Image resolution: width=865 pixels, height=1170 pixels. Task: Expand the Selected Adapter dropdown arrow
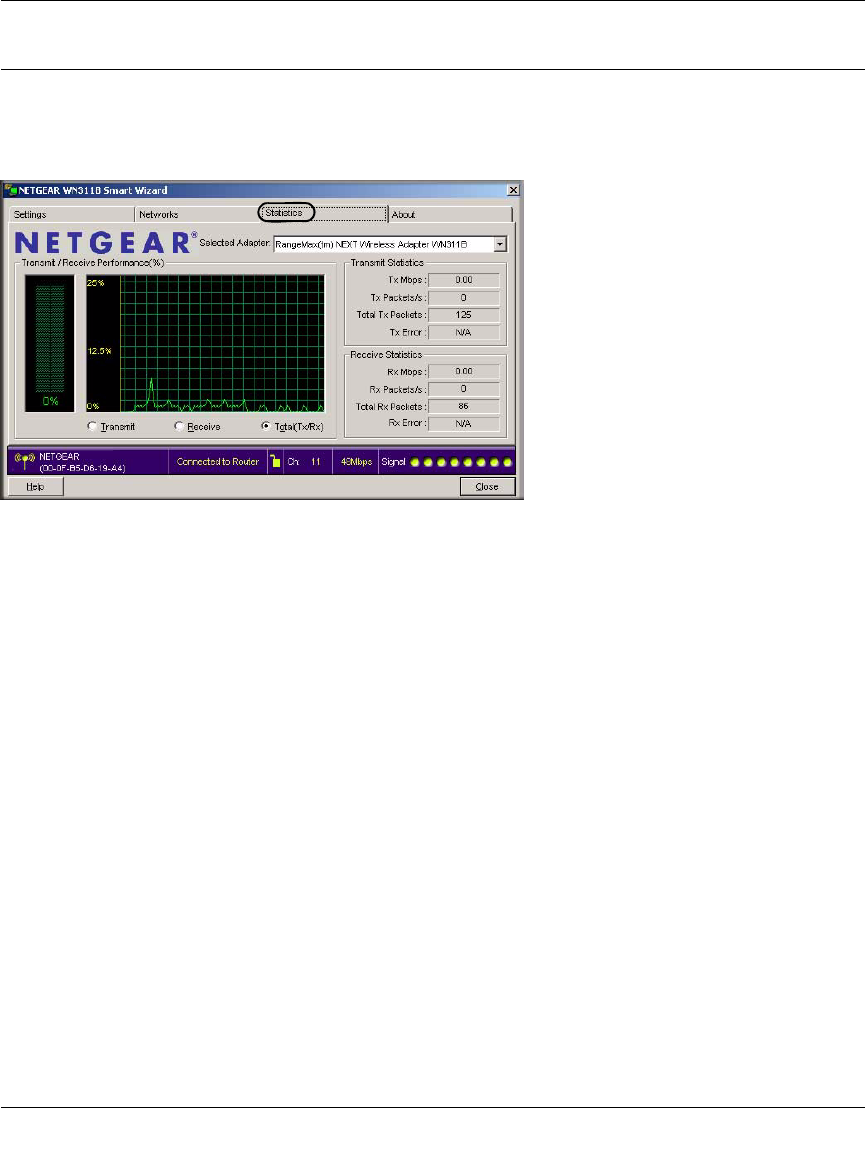click(x=500, y=244)
